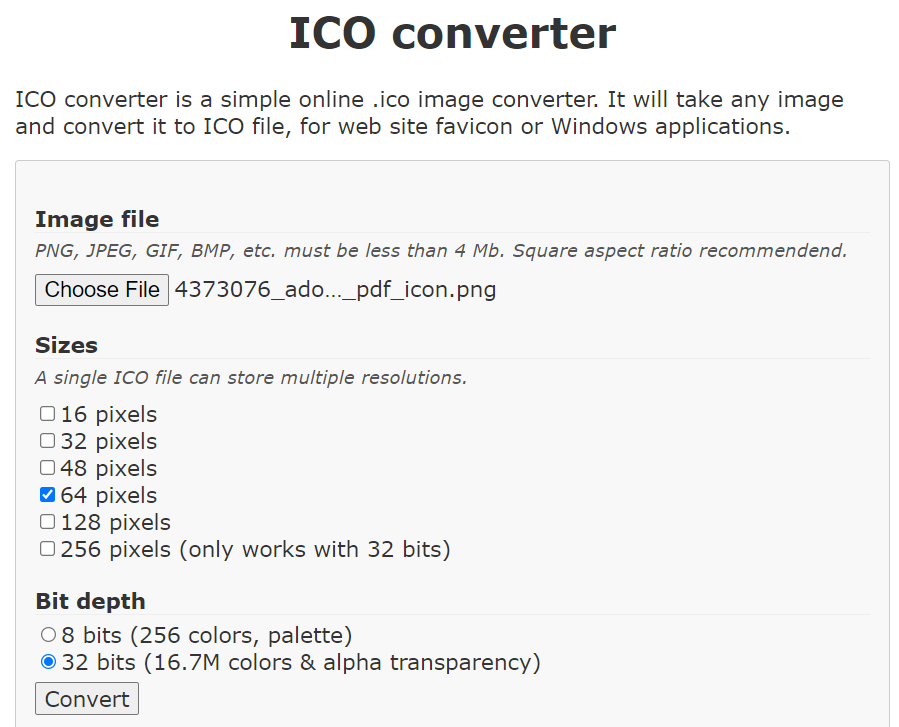The image size is (899, 727).
Task: Click the Bit depth section heading
Action: coord(90,601)
